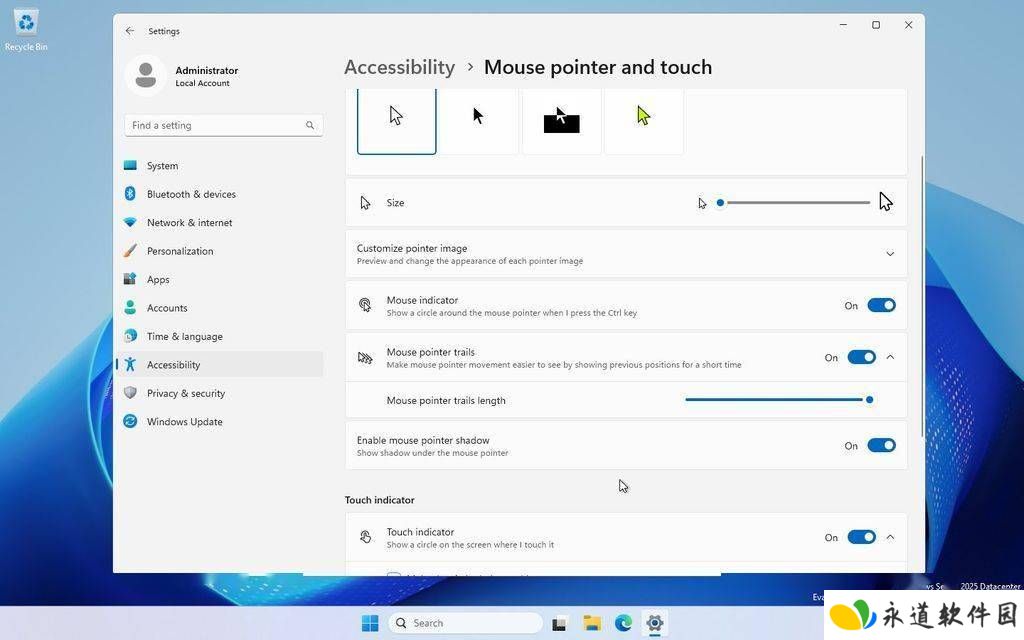Collapse the Touch indicator section chevron

pos(890,537)
